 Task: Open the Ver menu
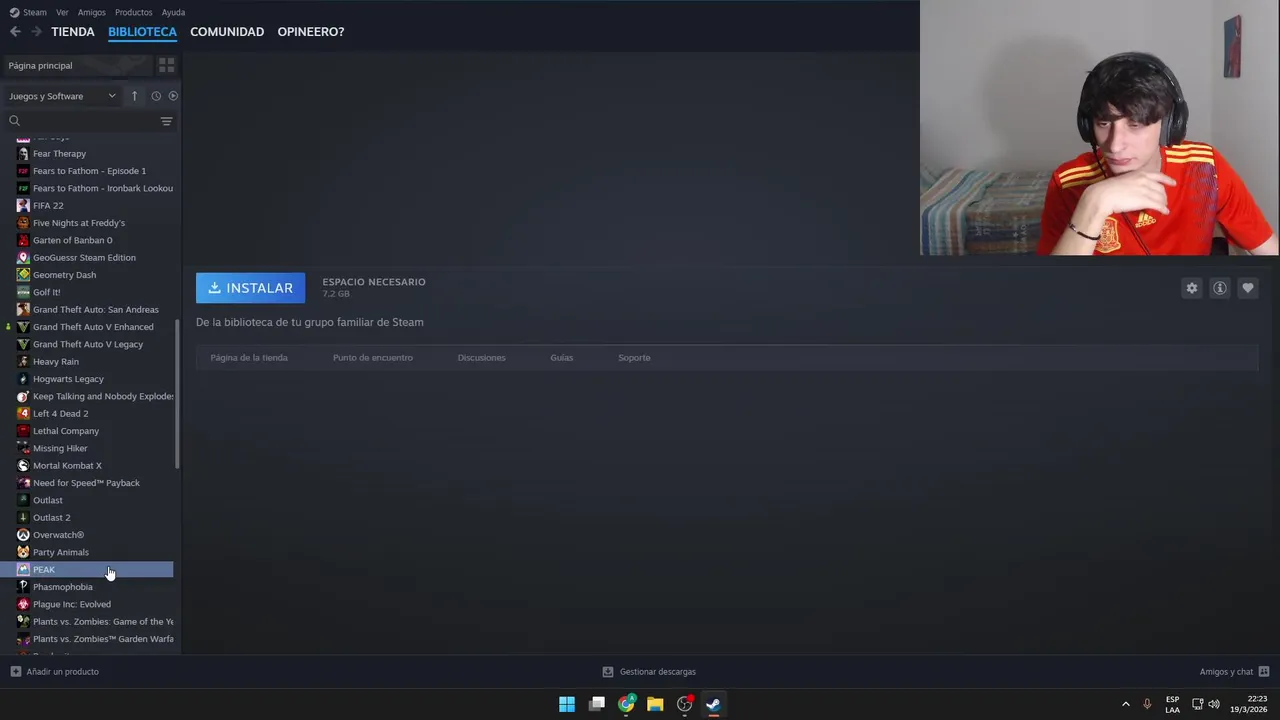pyautogui.click(x=62, y=12)
